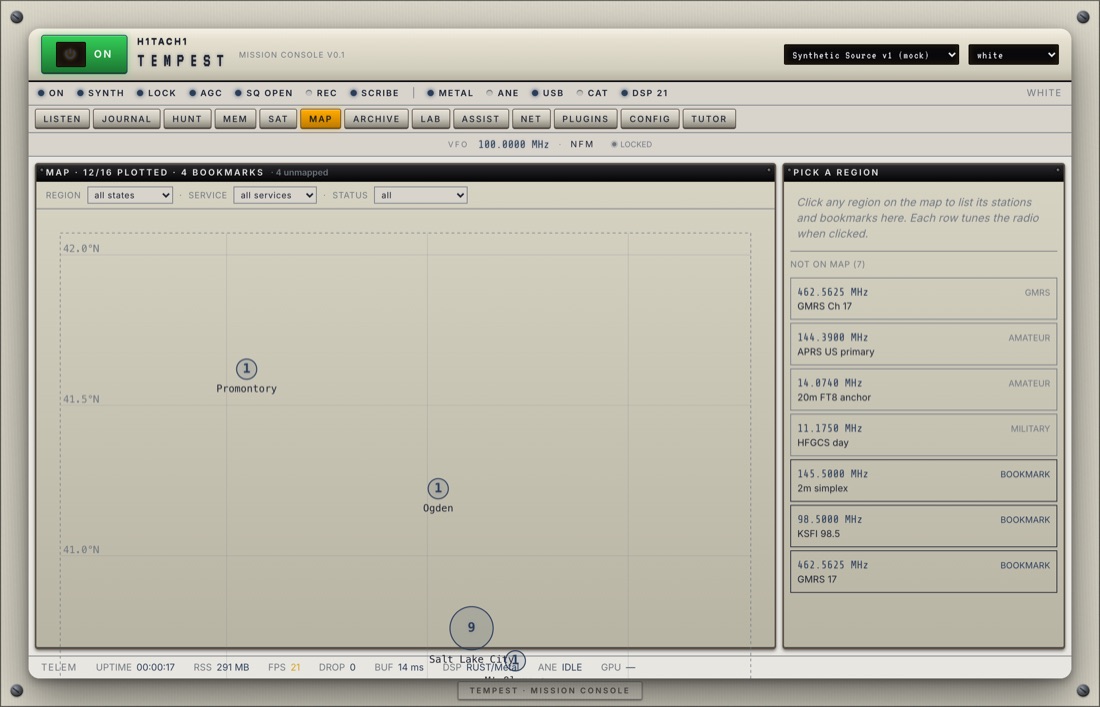
Task: Click the REC status indicator
Action: click(321, 93)
